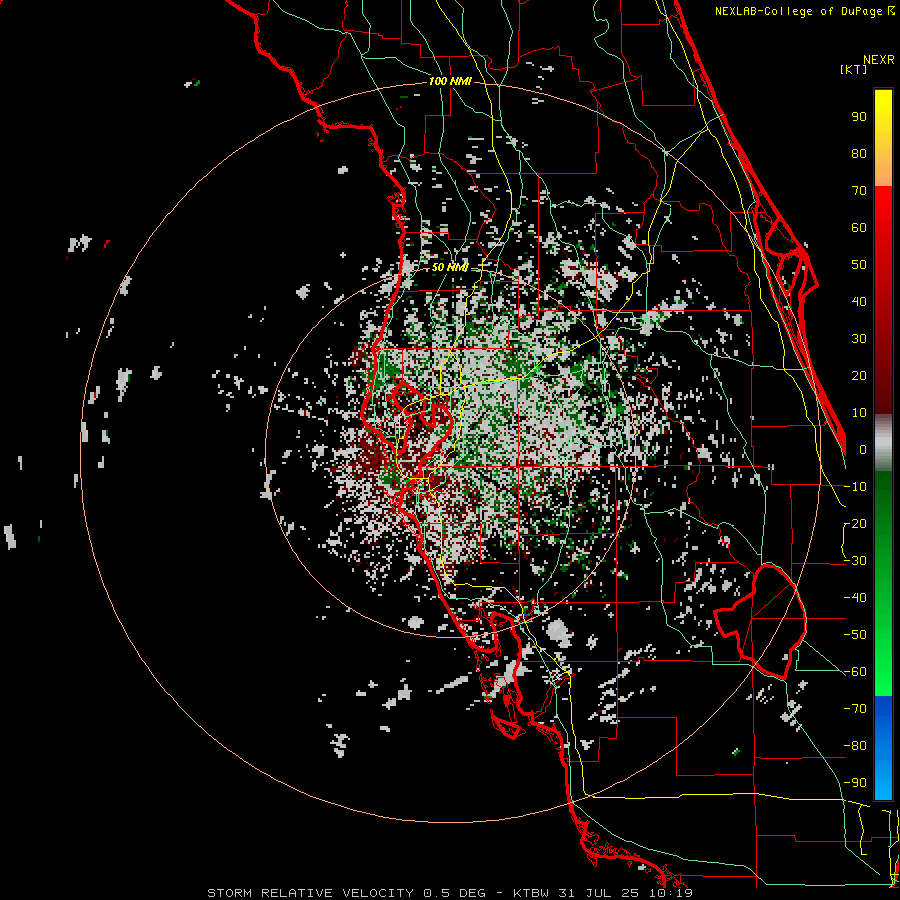
Task: Click the positive 80 knots scale label
Action: point(859,154)
